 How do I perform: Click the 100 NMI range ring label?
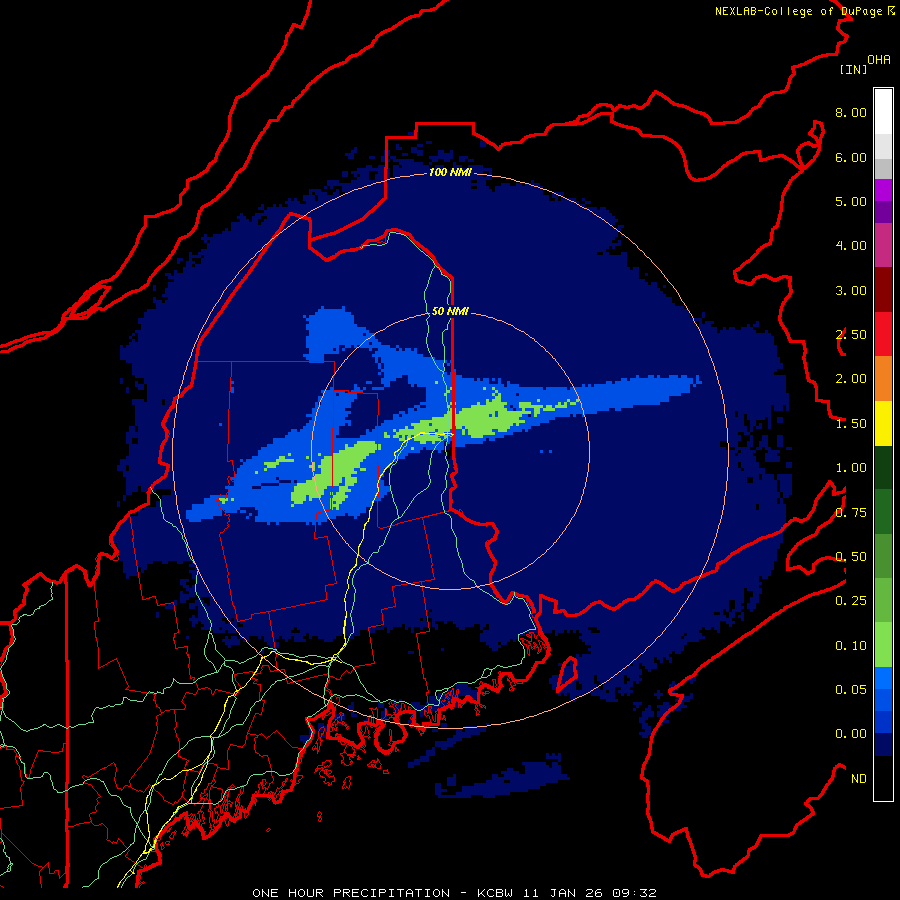tap(450, 172)
